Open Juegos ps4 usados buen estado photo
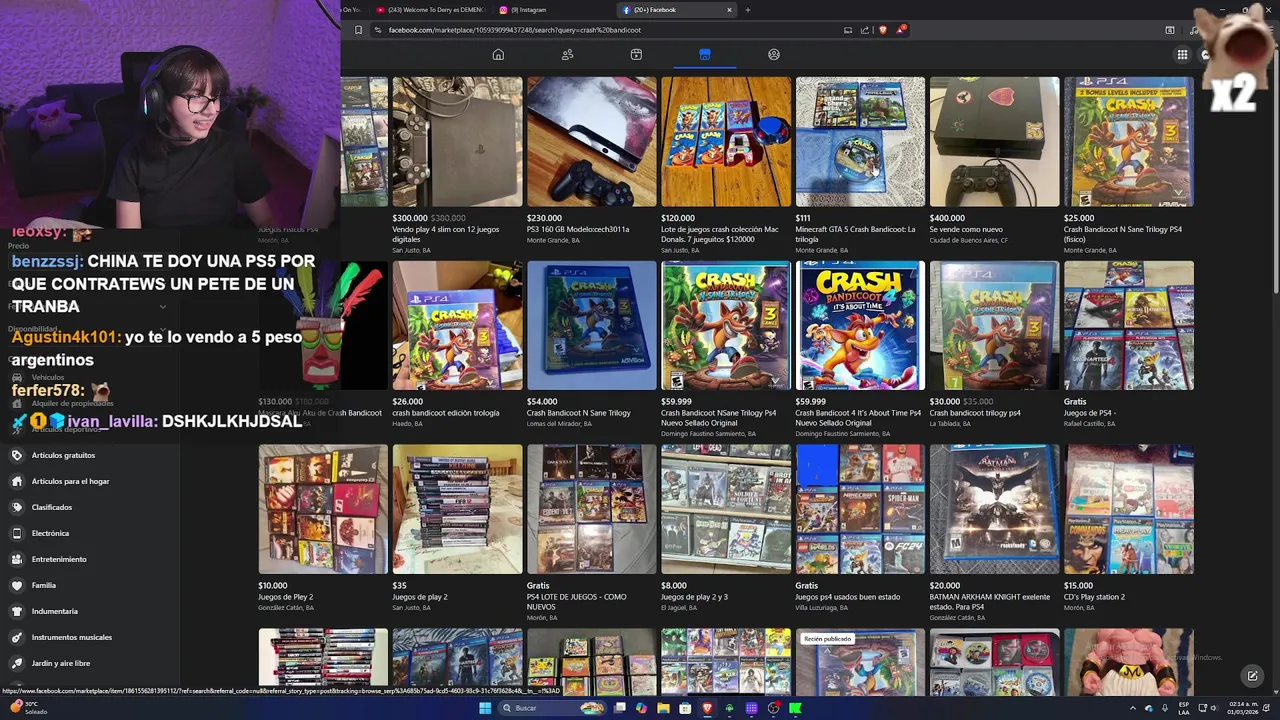 (860, 510)
